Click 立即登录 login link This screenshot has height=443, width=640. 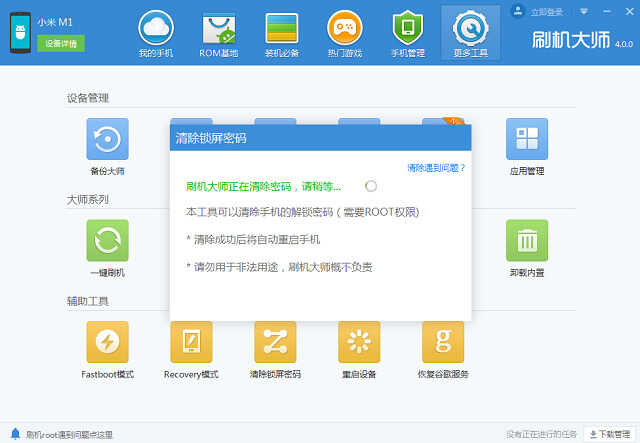pyautogui.click(x=547, y=12)
